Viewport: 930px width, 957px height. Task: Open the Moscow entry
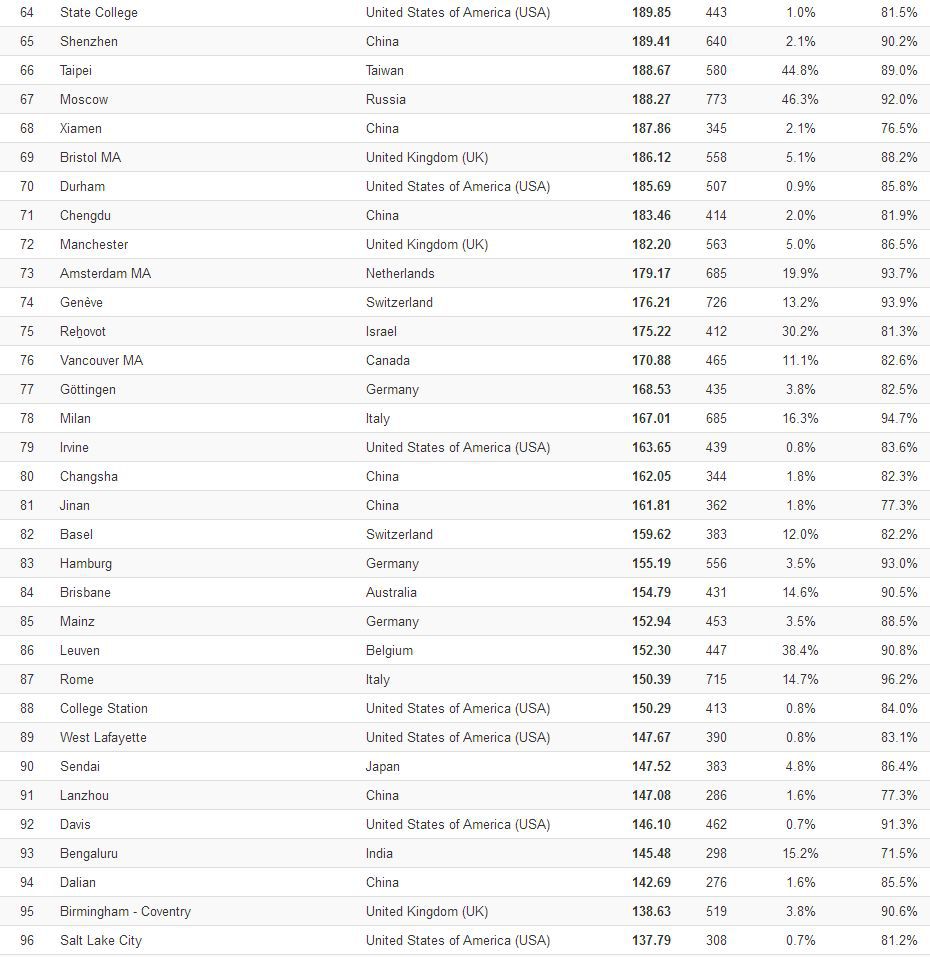[x=84, y=100]
